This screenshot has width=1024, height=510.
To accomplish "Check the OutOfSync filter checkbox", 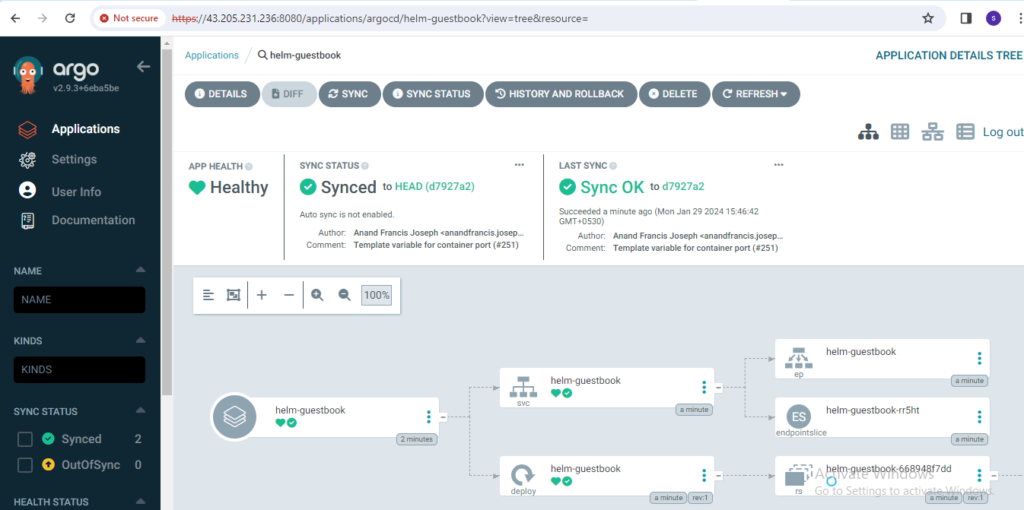I will pos(25,465).
